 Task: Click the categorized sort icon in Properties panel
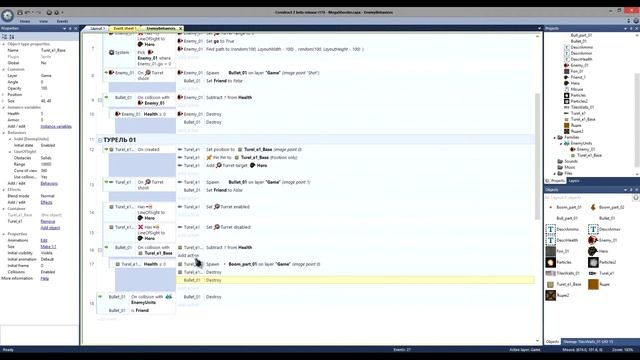[4, 37]
